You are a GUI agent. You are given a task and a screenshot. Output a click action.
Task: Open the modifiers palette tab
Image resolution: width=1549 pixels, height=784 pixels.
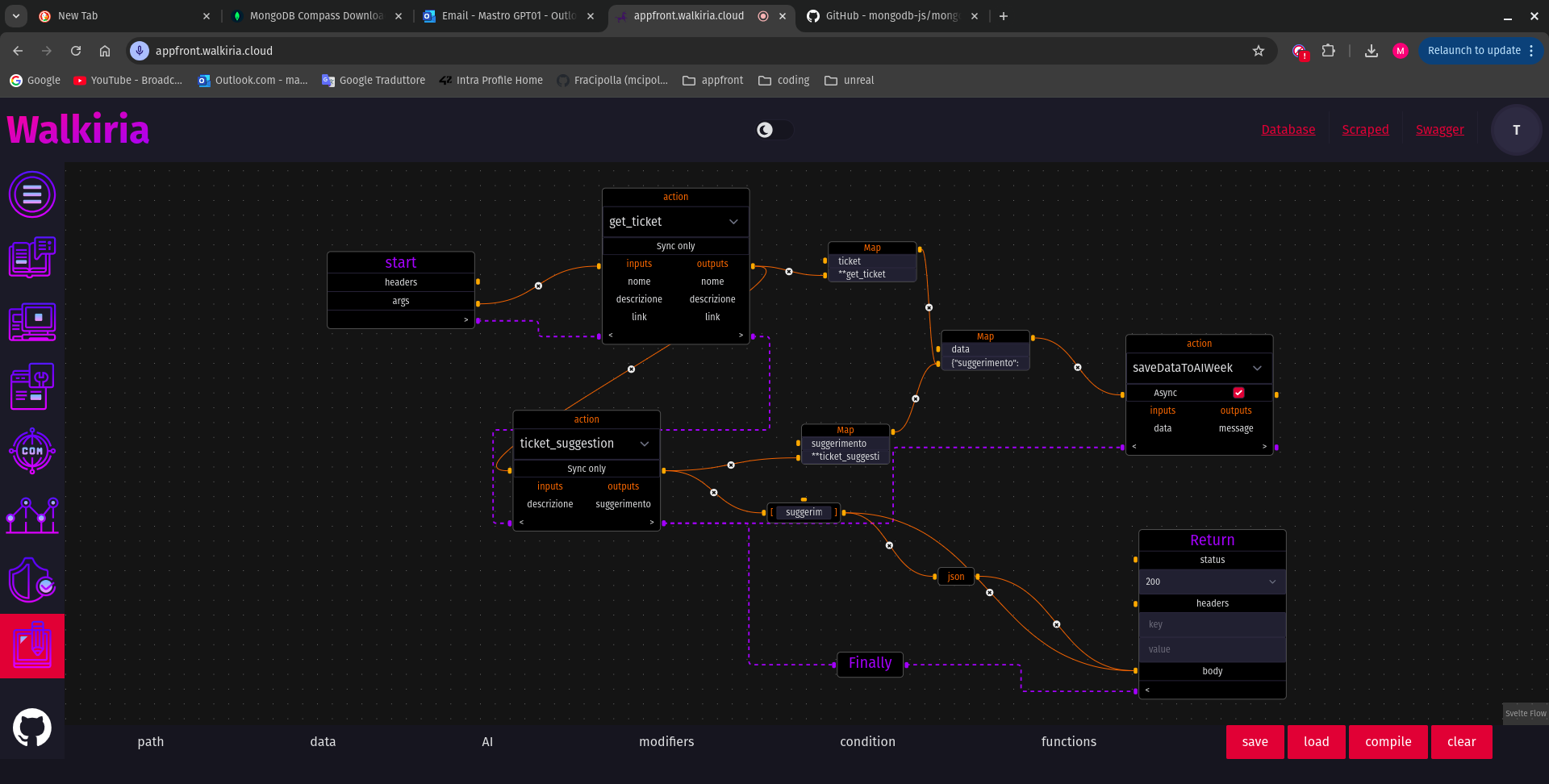click(666, 741)
